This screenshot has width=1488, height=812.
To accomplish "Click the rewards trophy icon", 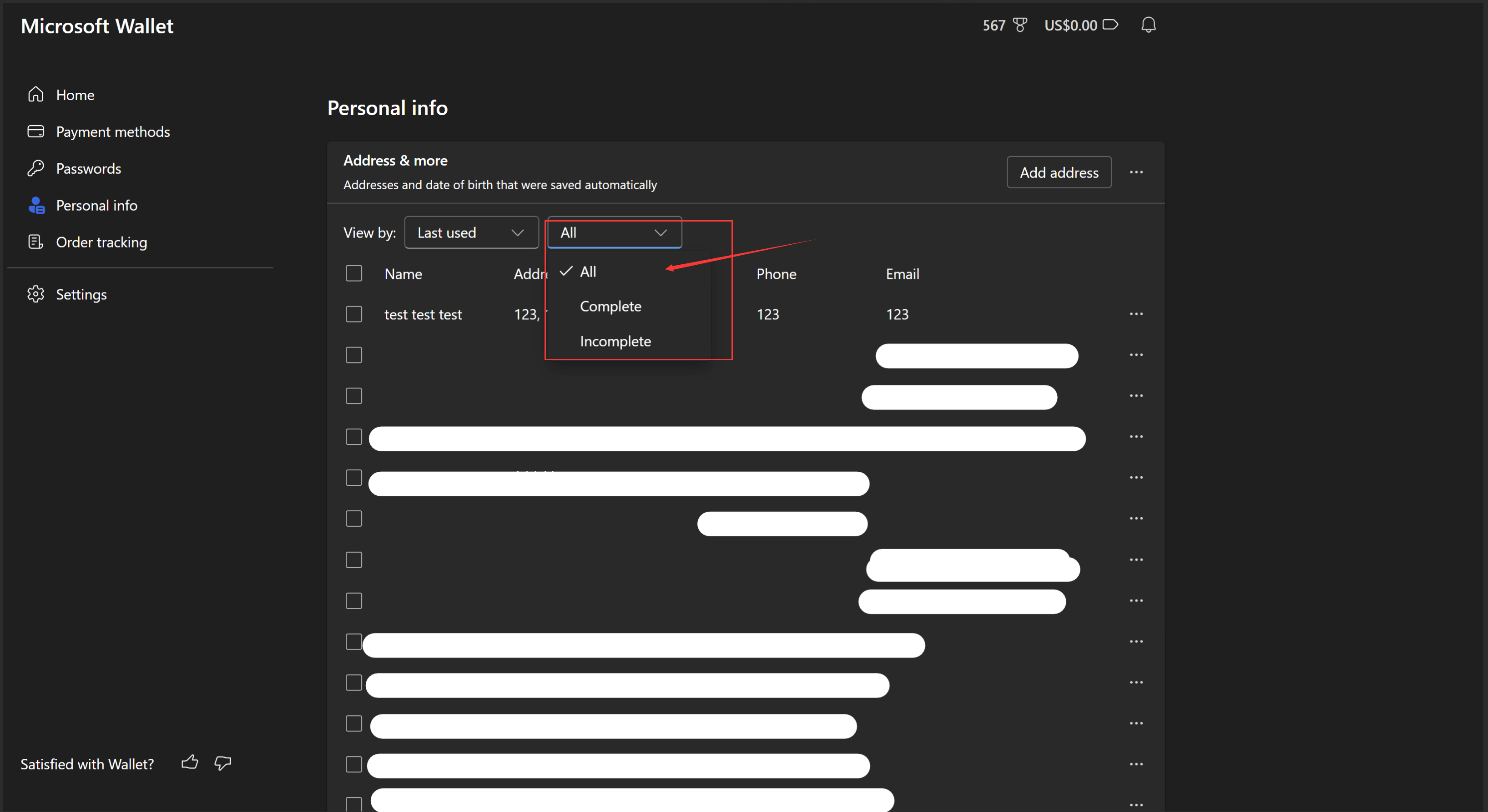I will [x=1019, y=25].
